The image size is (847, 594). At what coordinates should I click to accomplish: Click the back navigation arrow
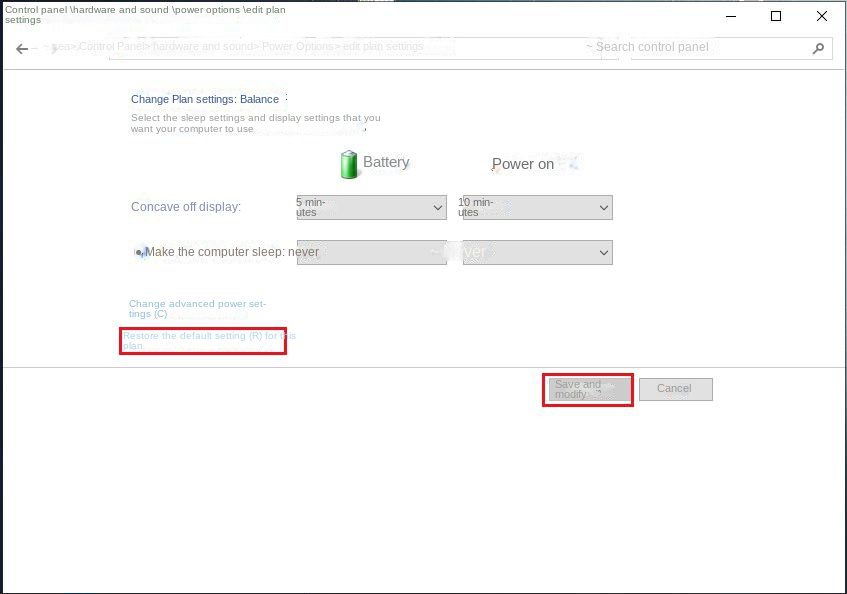coord(22,47)
